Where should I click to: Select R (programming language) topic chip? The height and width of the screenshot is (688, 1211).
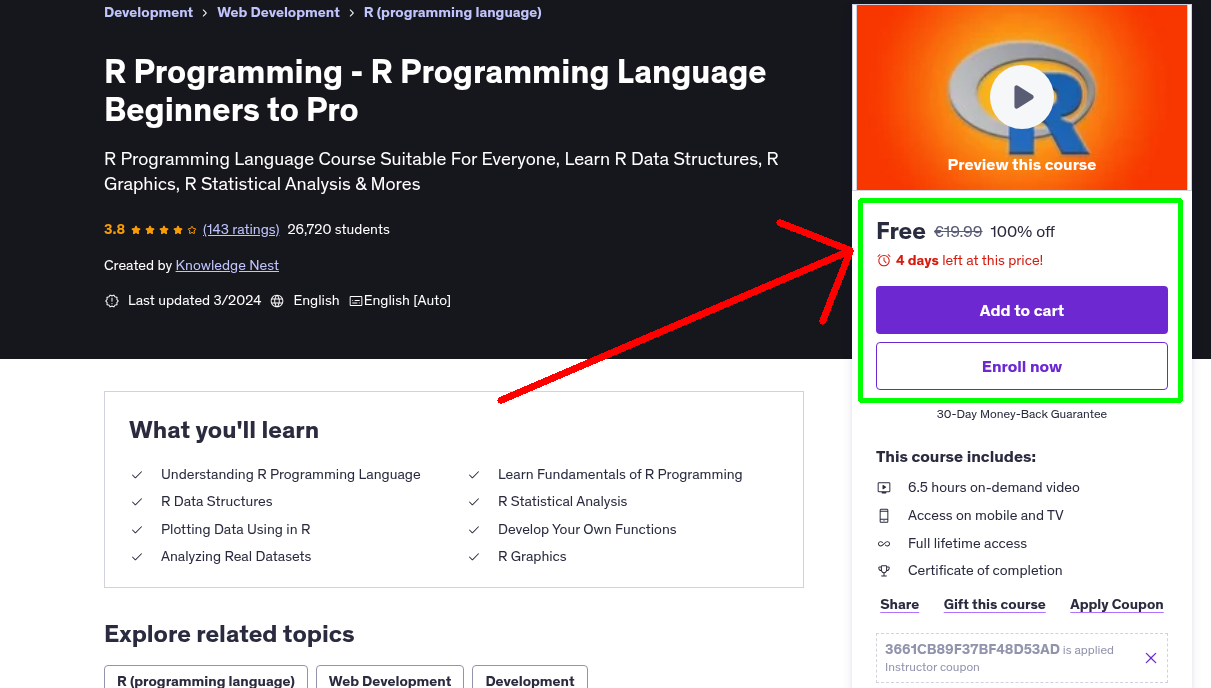tap(206, 681)
